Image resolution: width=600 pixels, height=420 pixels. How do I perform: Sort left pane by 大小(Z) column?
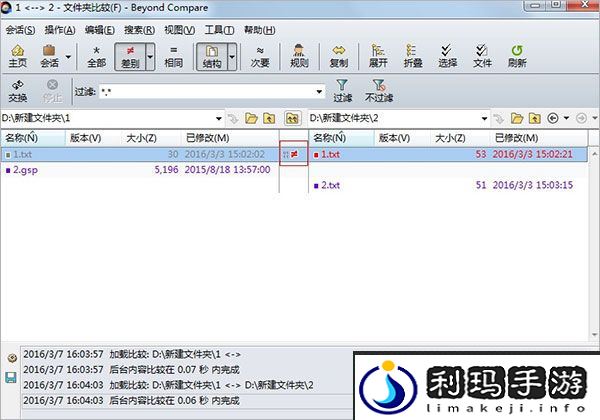pos(151,138)
